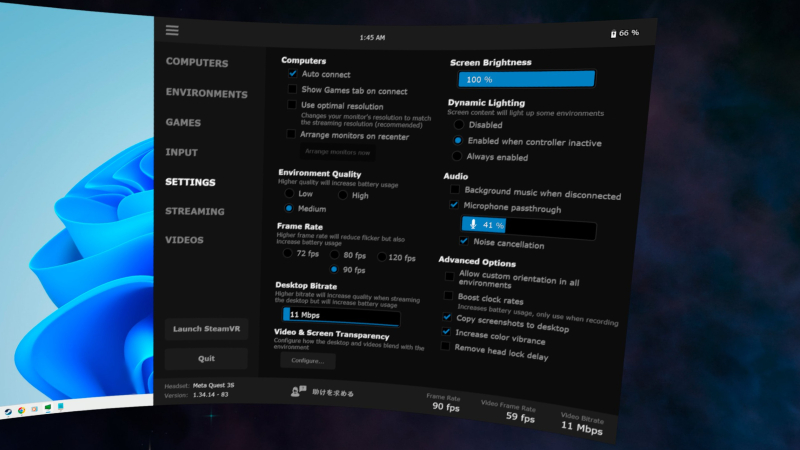800x450 pixels.
Task: Switch to the Streaming tab
Action: (195, 211)
